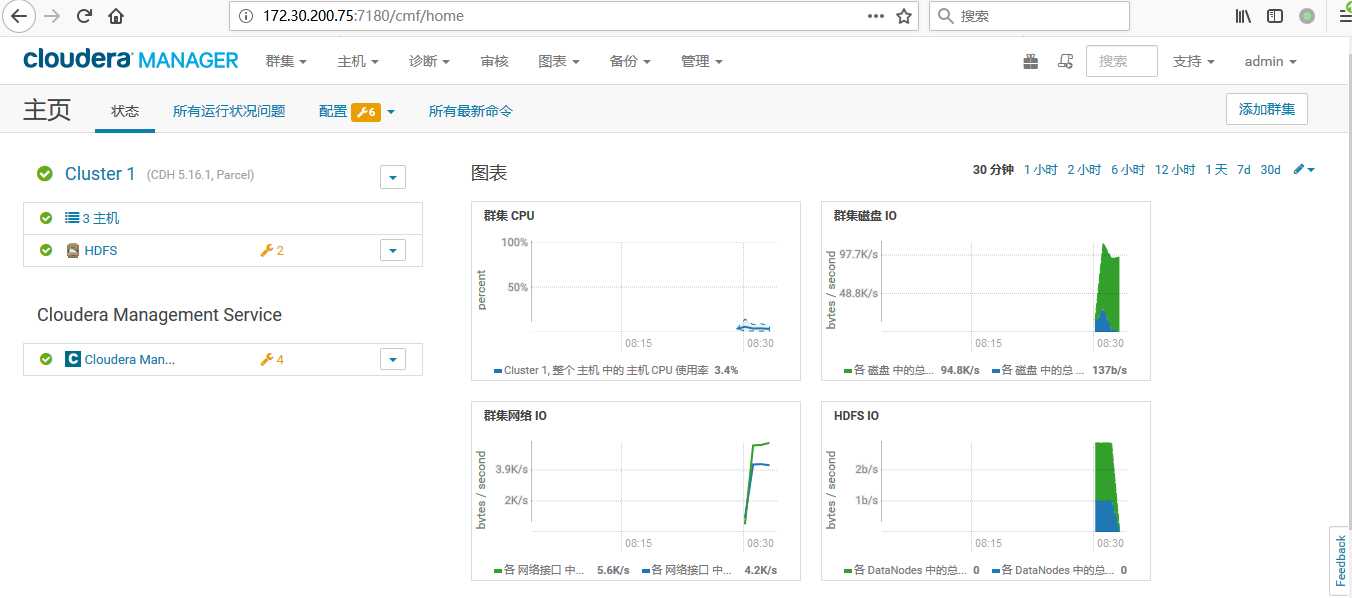Viewport: 1352px width, 598px height.
Task: Open the 主机 menu
Action: (358, 61)
